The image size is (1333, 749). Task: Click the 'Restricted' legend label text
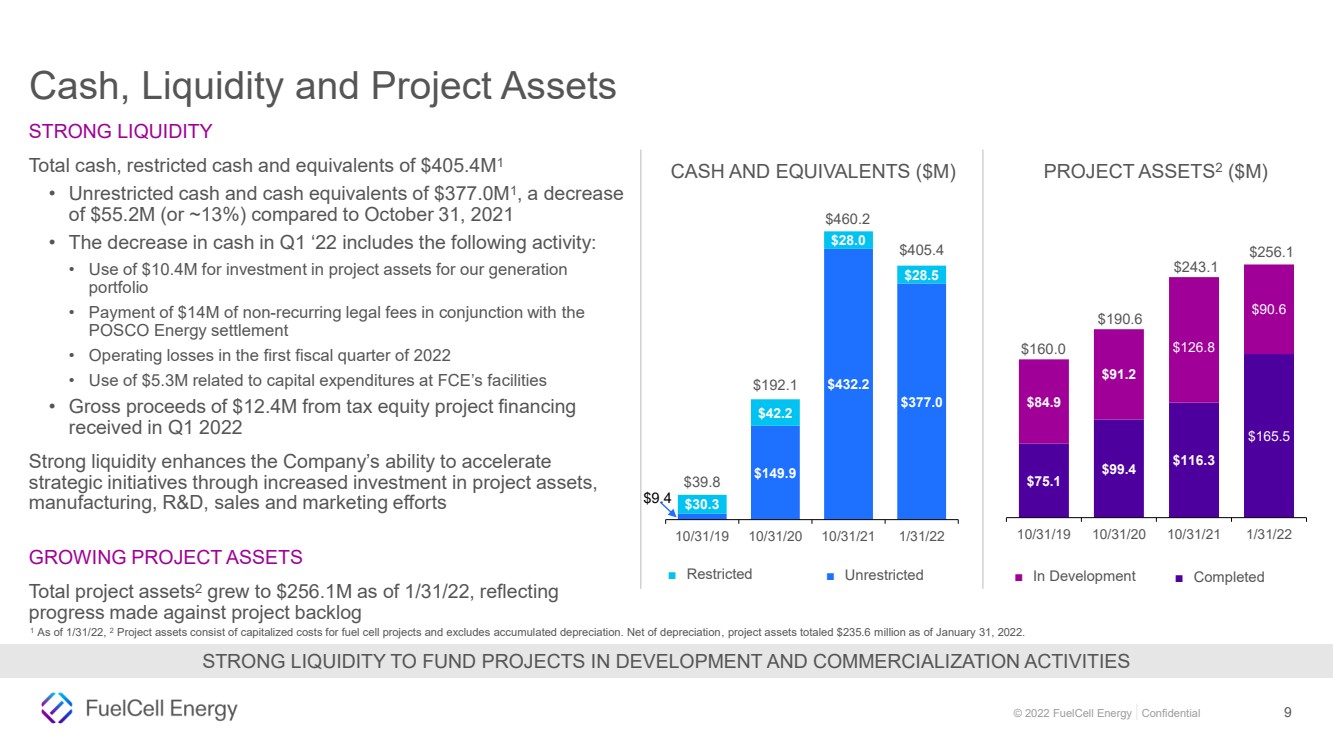(719, 575)
